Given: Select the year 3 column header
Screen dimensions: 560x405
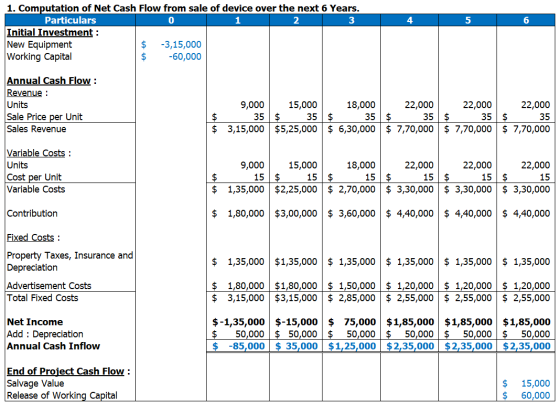Looking at the screenshot, I should 351,20.
